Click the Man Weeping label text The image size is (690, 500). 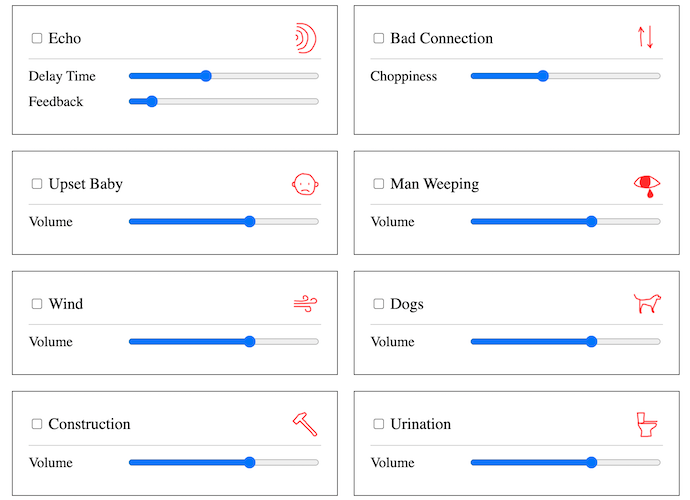click(x=434, y=184)
